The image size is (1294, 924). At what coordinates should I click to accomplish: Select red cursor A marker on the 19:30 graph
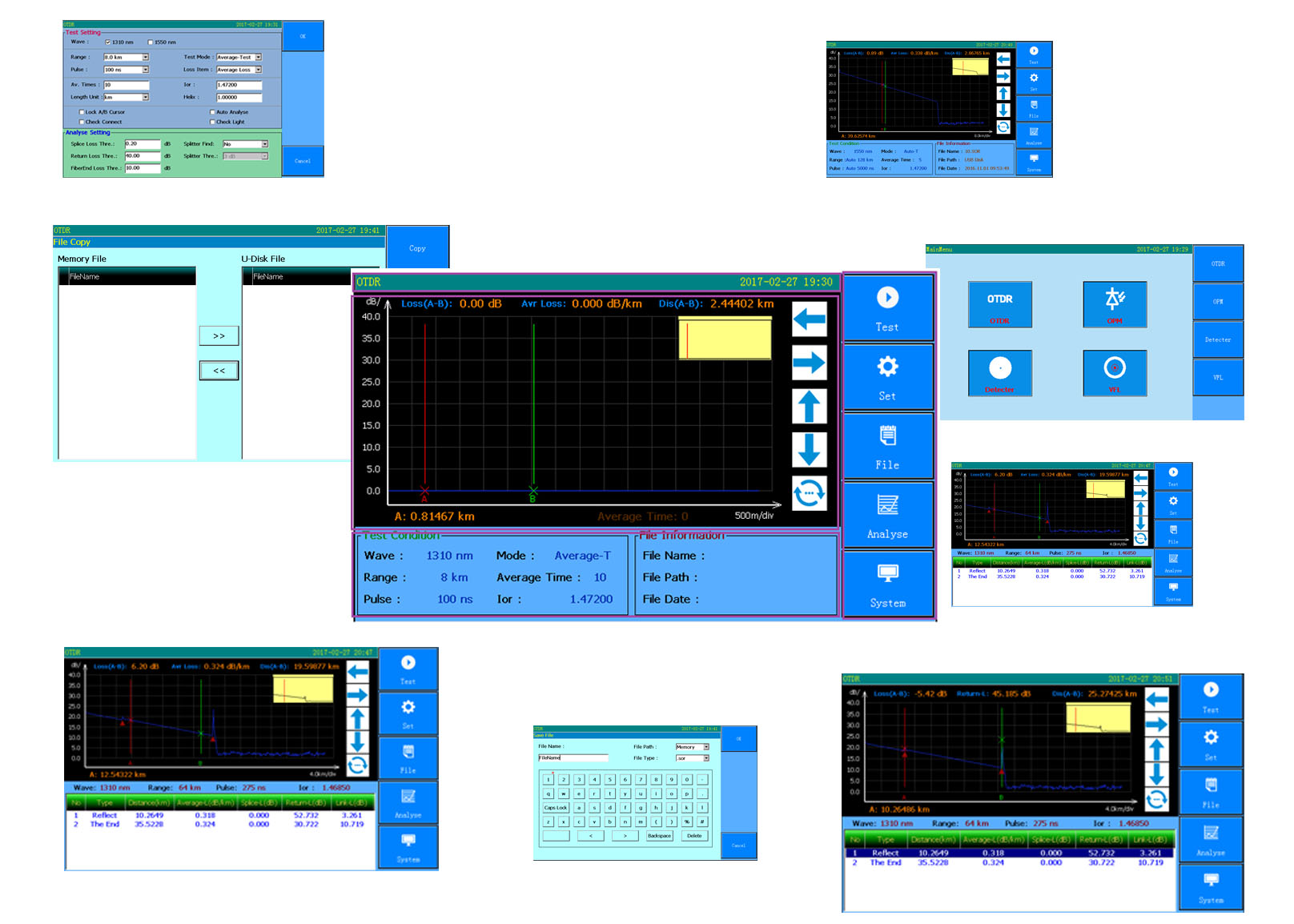coord(424,491)
